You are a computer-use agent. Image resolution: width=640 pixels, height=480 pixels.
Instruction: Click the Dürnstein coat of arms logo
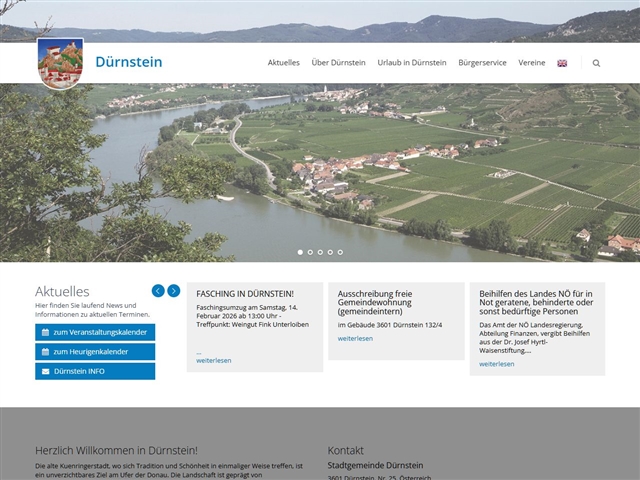click(x=60, y=63)
